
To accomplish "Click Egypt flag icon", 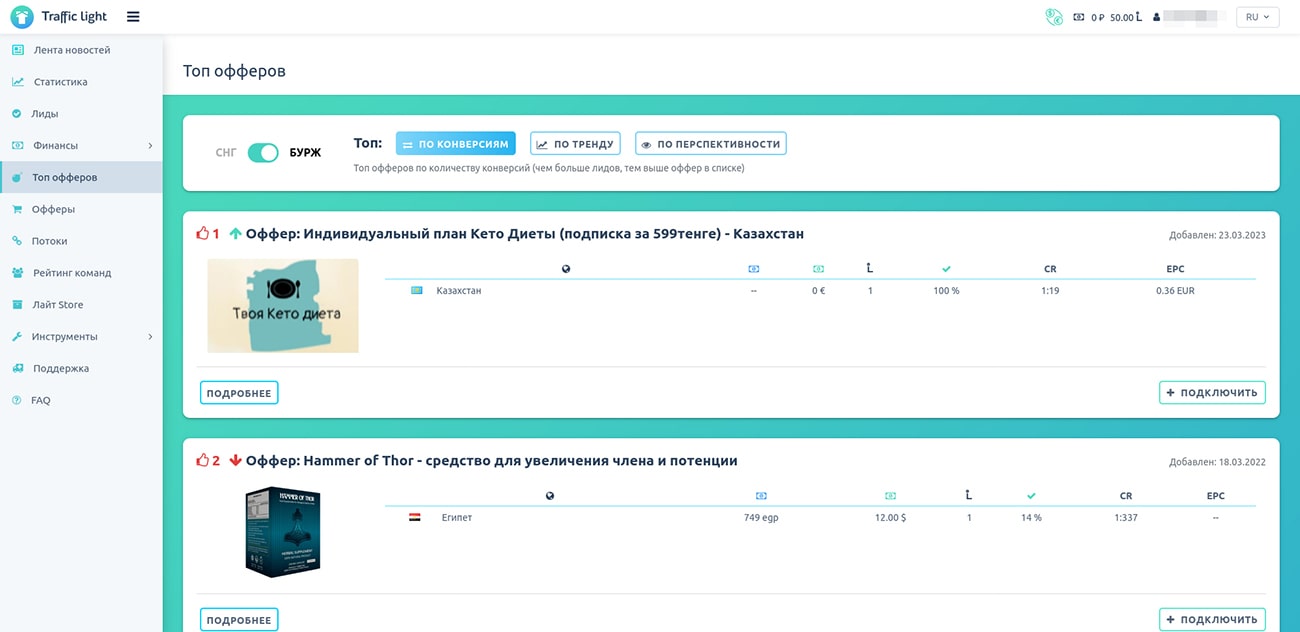I will [x=415, y=517].
